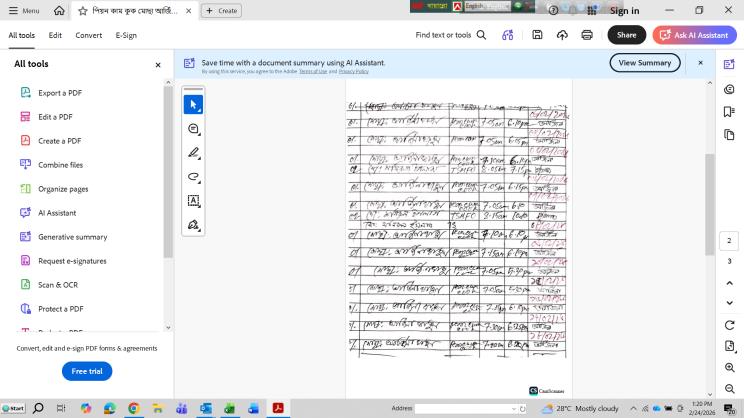The image size is (744, 418).
Task: Pick the freehand Draw tool
Action: [194, 177]
